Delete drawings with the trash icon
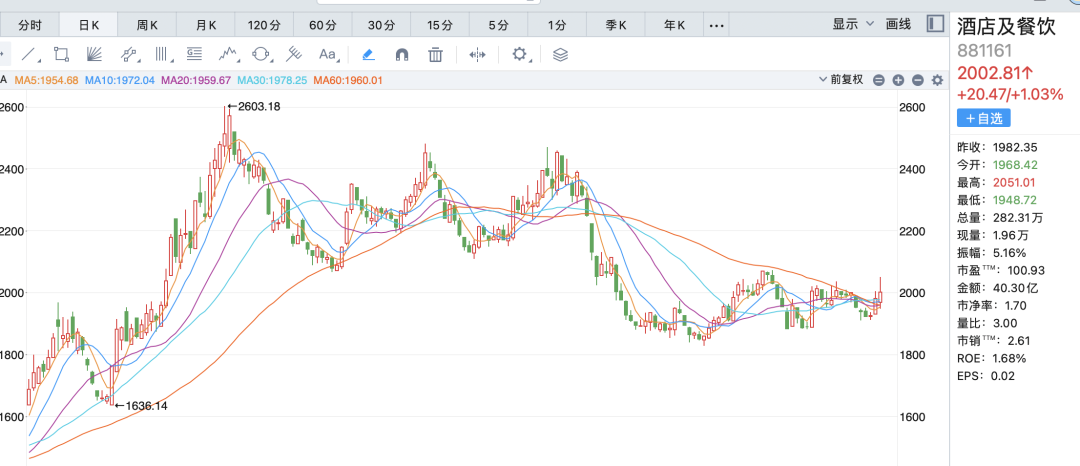Image resolution: width=1080 pixels, height=466 pixels. tap(435, 54)
